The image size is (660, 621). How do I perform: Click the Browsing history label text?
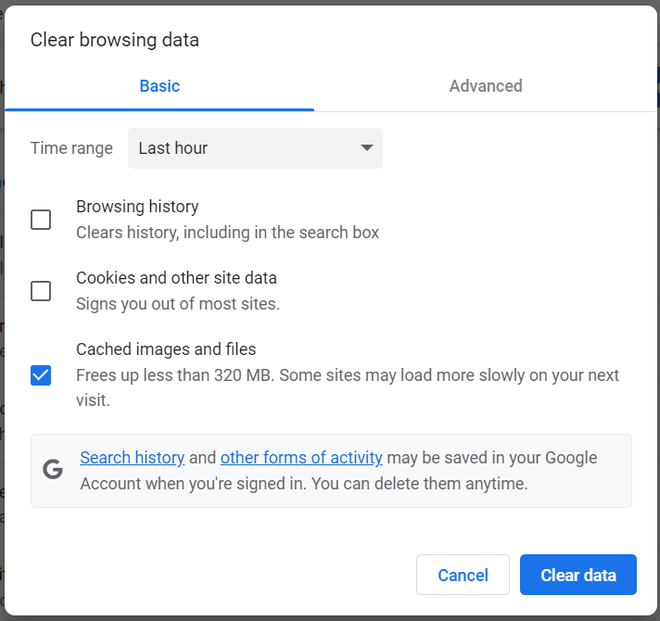137,207
